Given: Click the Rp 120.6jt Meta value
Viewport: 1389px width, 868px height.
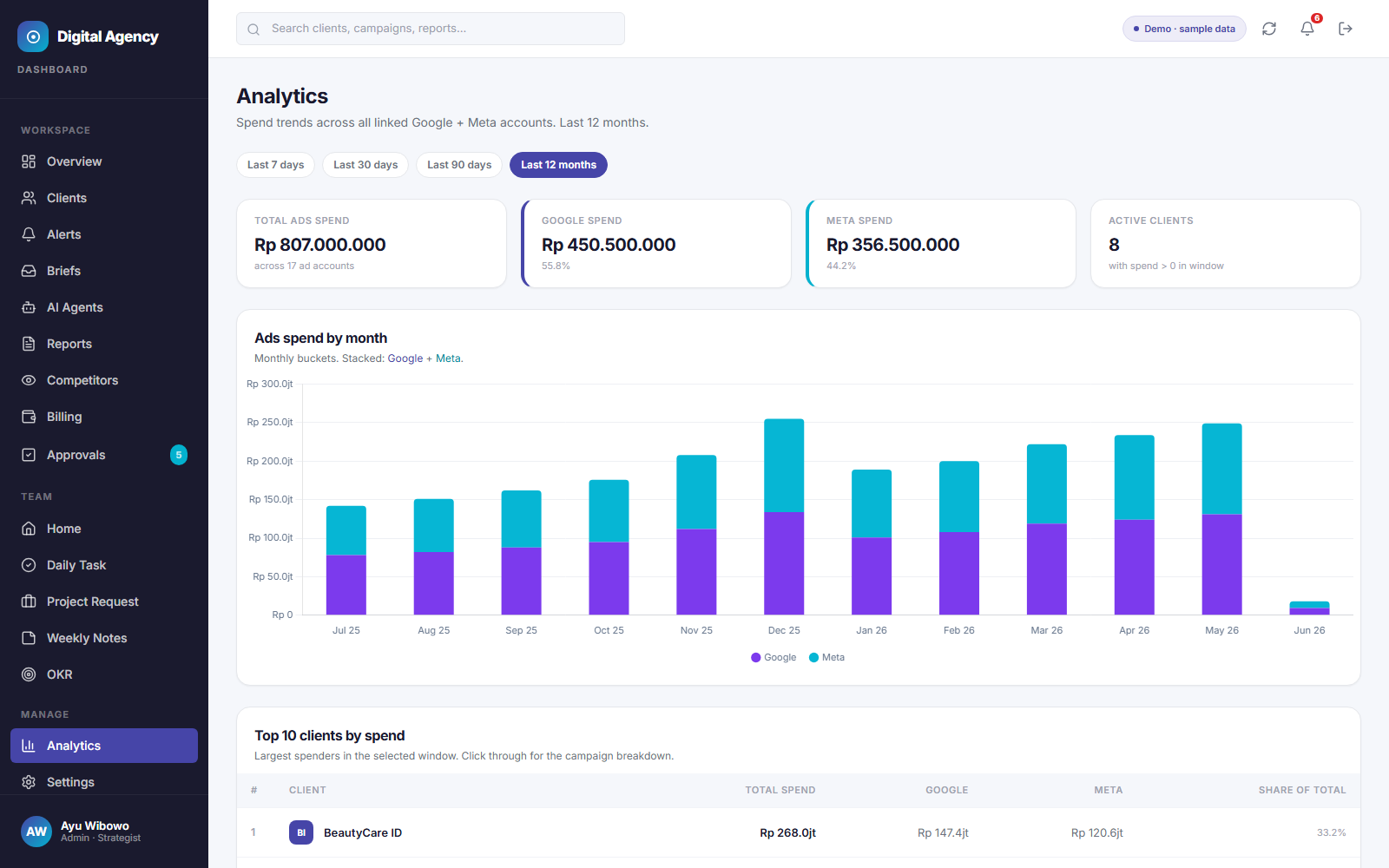Looking at the screenshot, I should pyautogui.click(x=1096, y=832).
